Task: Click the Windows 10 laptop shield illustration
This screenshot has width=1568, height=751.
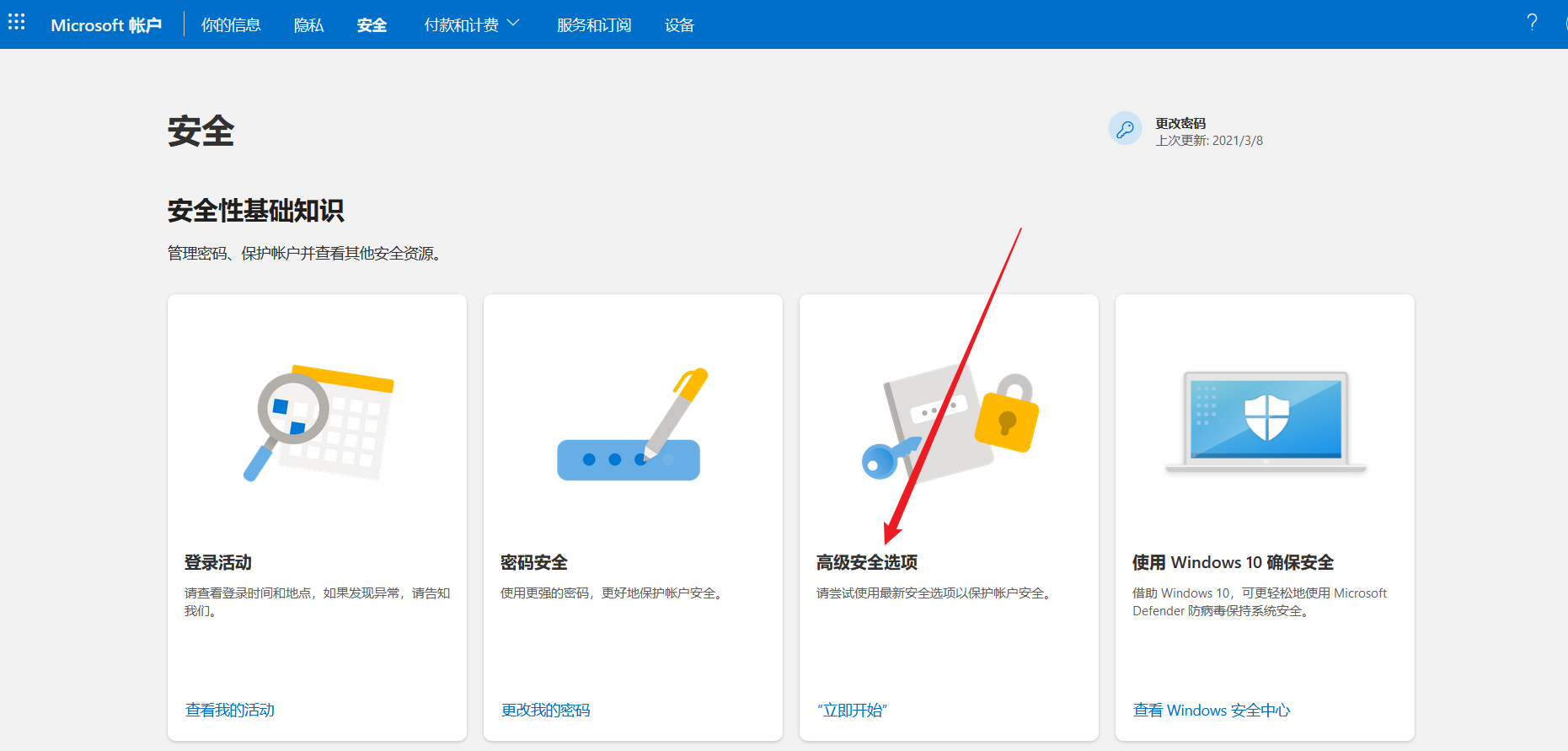Action: tap(1266, 421)
